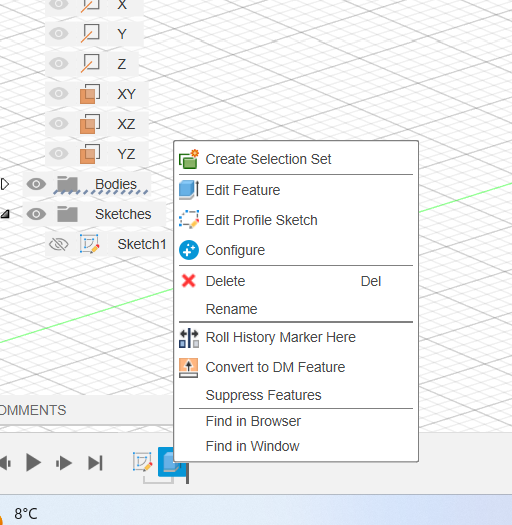Click the blue Configure icon

click(189, 250)
